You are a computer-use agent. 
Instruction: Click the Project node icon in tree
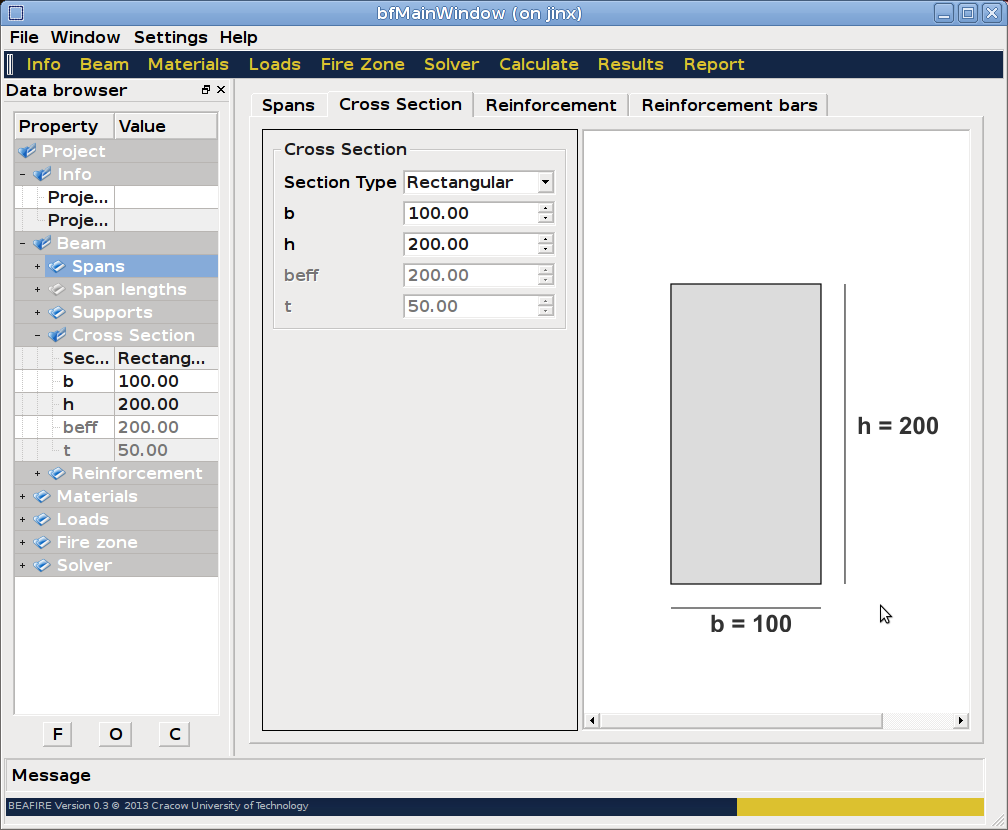pyautogui.click(x=27, y=151)
